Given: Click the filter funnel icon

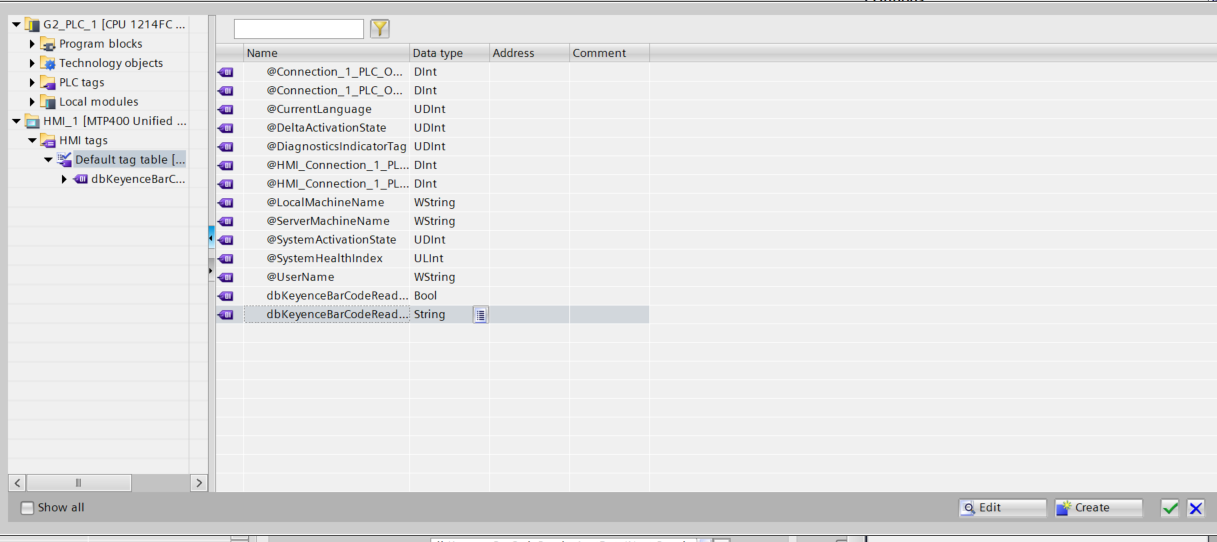Looking at the screenshot, I should click(x=380, y=29).
